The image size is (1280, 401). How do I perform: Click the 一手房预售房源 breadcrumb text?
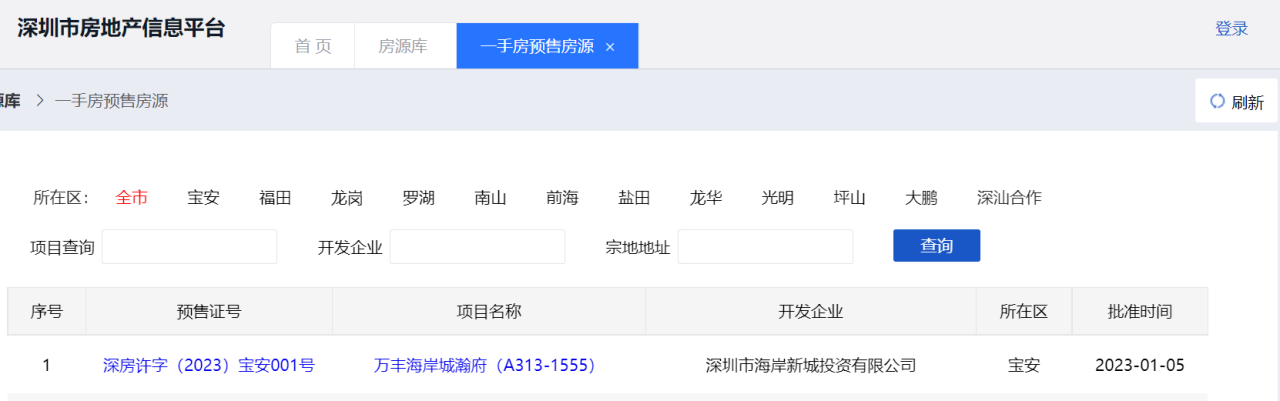[112, 101]
